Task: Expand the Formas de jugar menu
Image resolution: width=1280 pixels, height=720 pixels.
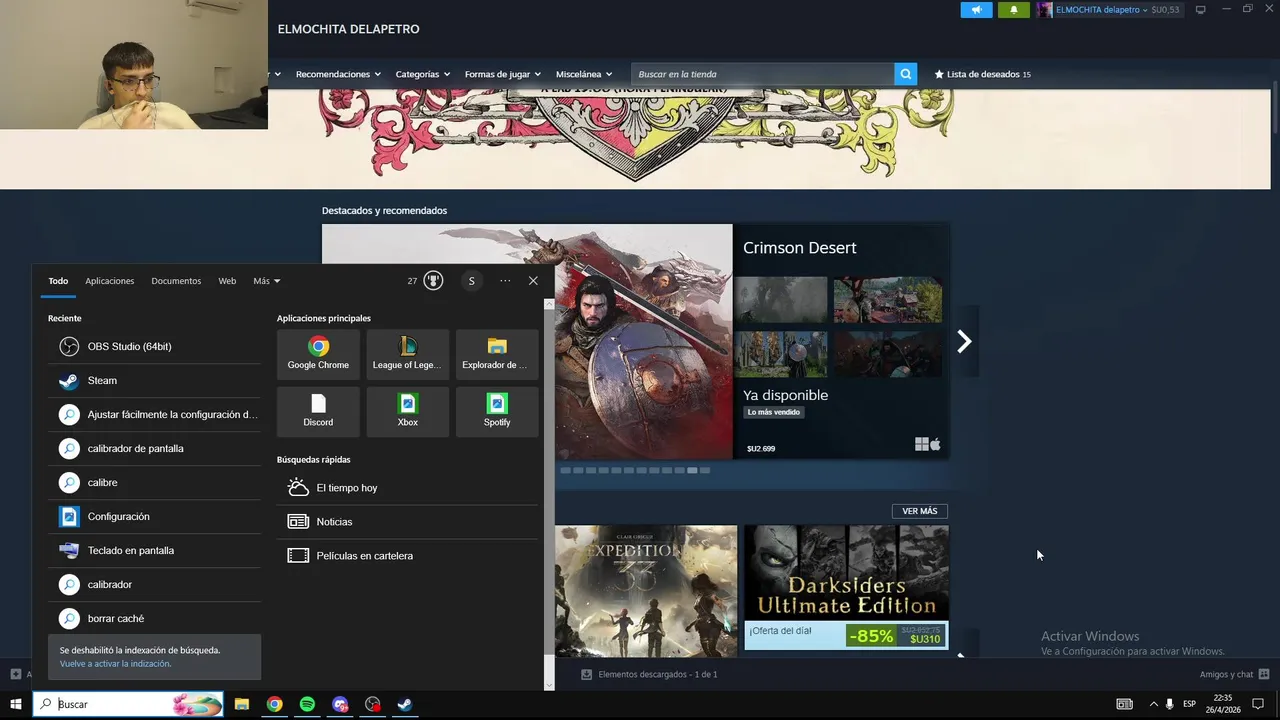Action: 502,74
